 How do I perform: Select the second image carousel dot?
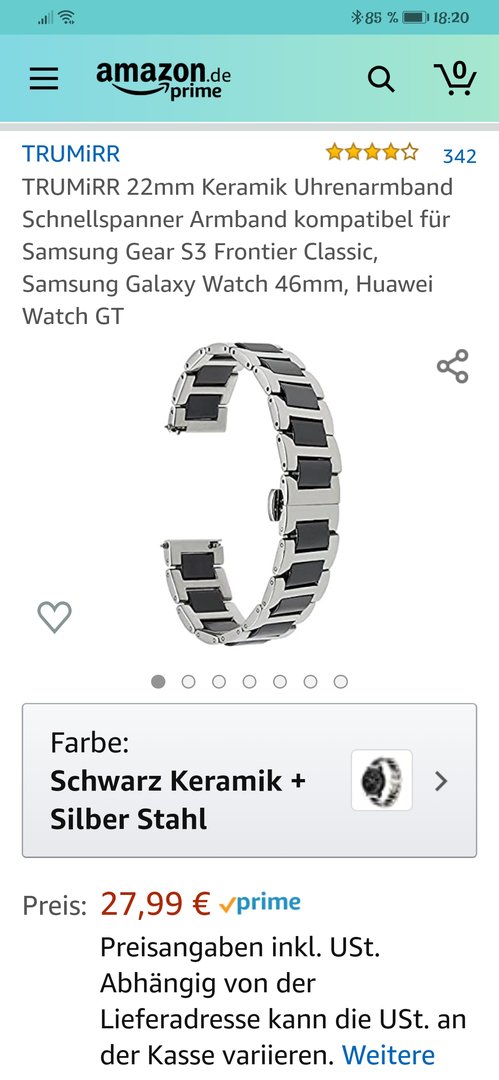click(x=188, y=681)
